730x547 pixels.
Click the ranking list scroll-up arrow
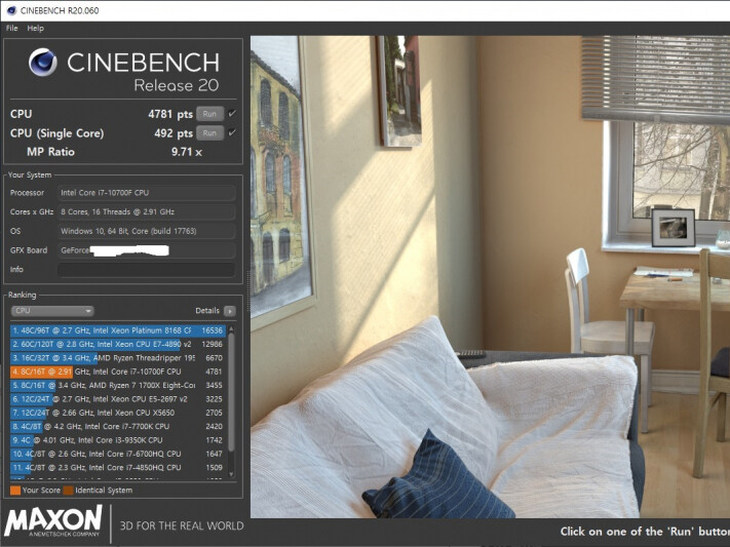(x=231, y=330)
